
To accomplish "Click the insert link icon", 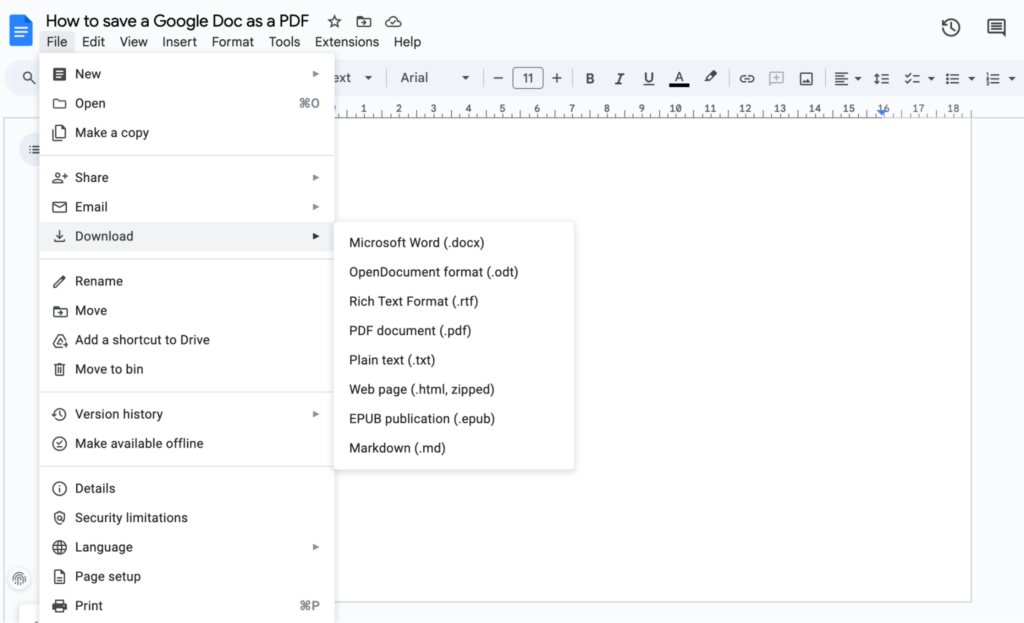I will pos(746,78).
